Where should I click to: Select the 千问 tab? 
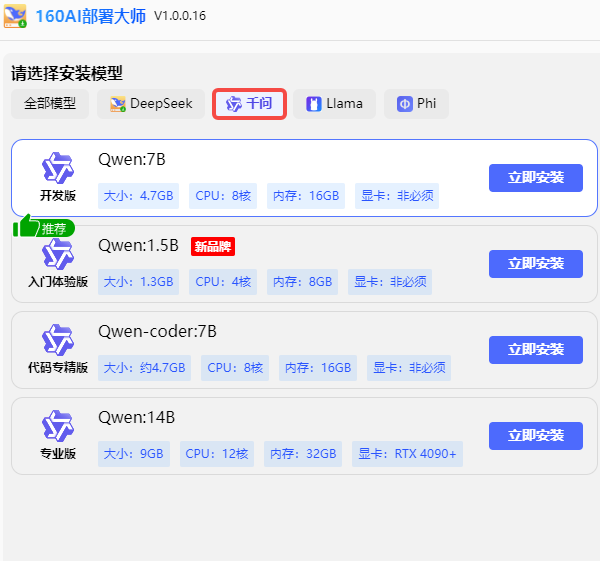tap(249, 104)
